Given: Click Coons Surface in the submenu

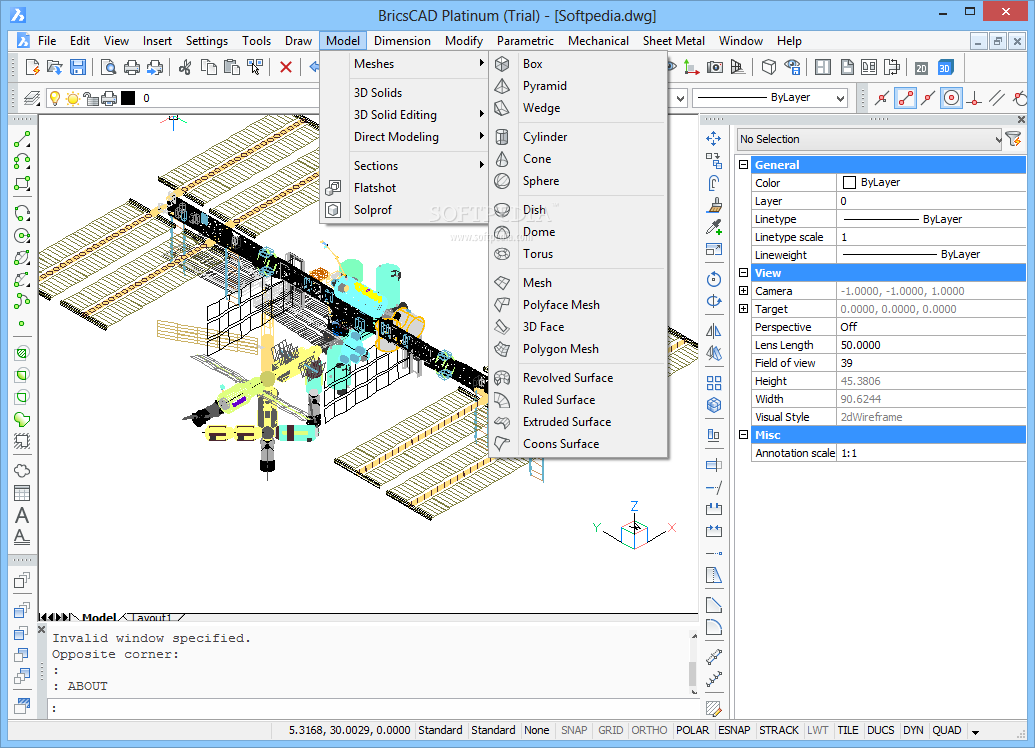Looking at the screenshot, I should coord(578,444).
